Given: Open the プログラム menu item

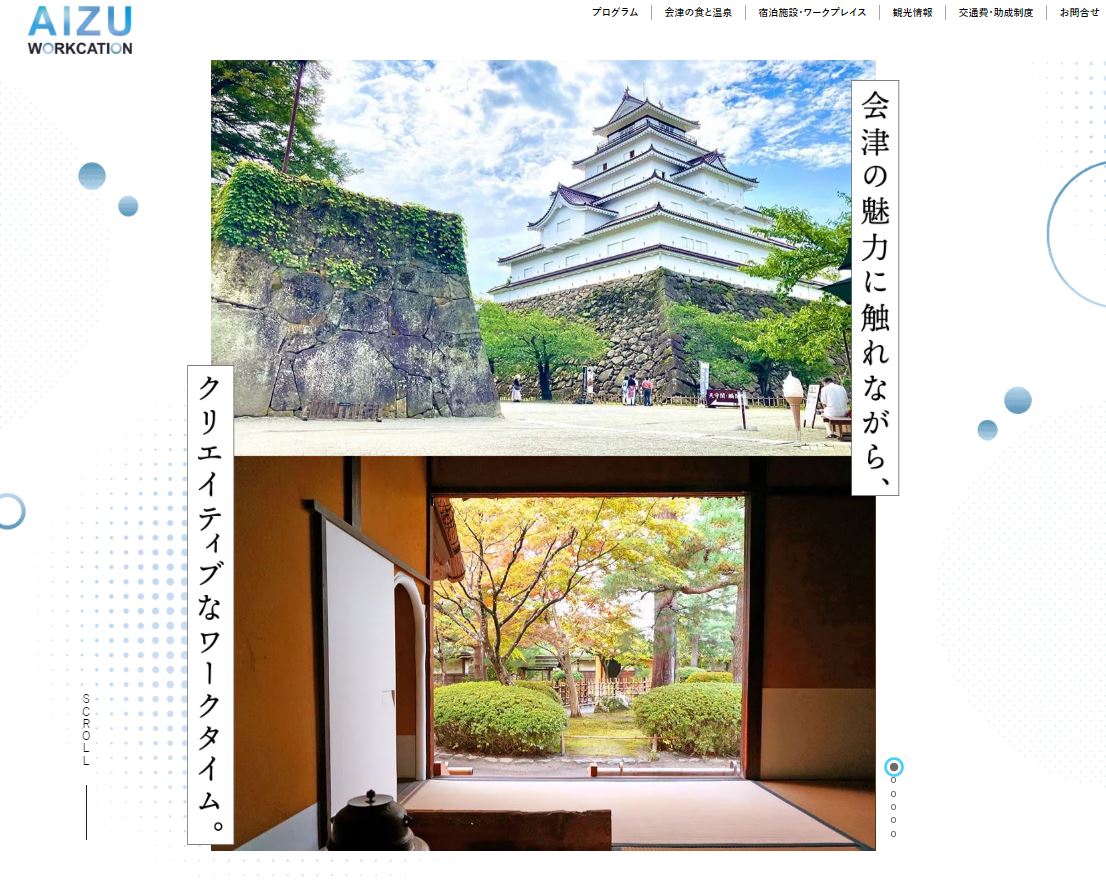Looking at the screenshot, I should pos(614,13).
